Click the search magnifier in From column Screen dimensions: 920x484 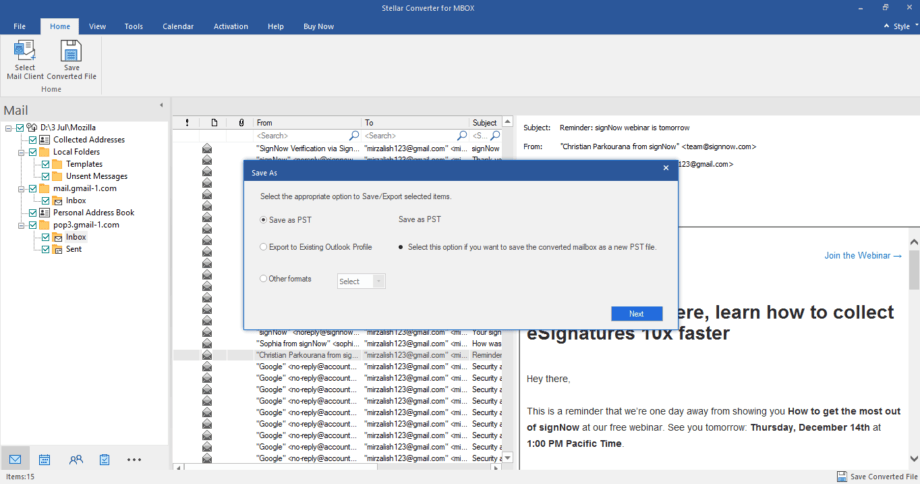point(354,136)
